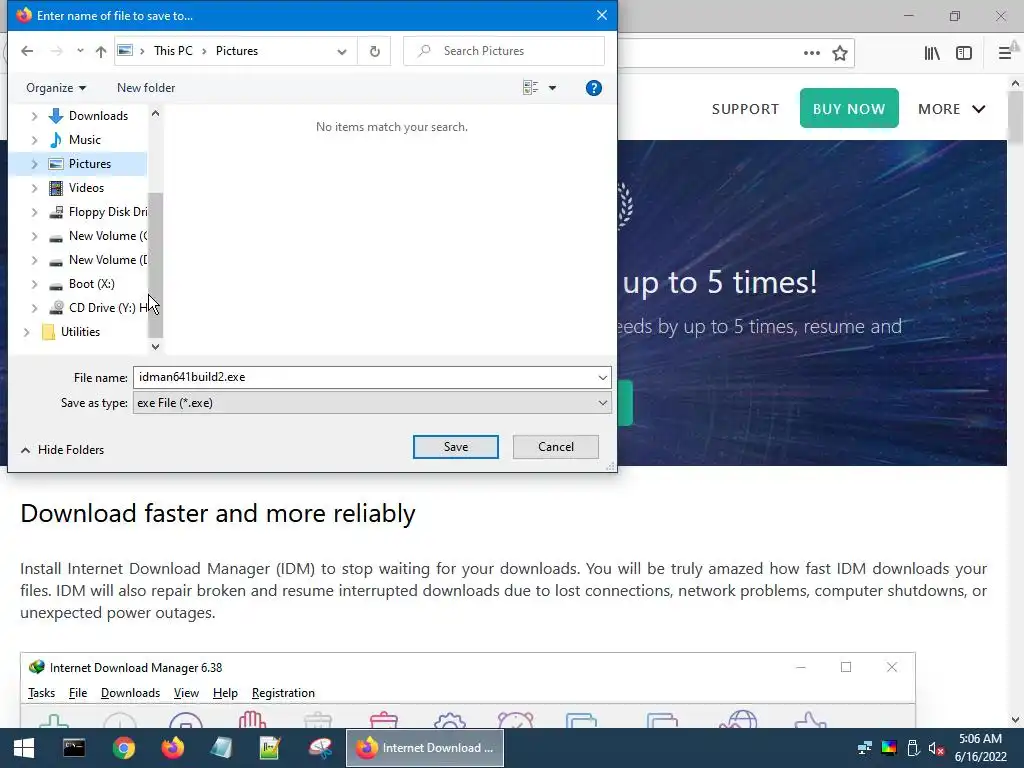Click the BUY NOW button

pos(849,108)
